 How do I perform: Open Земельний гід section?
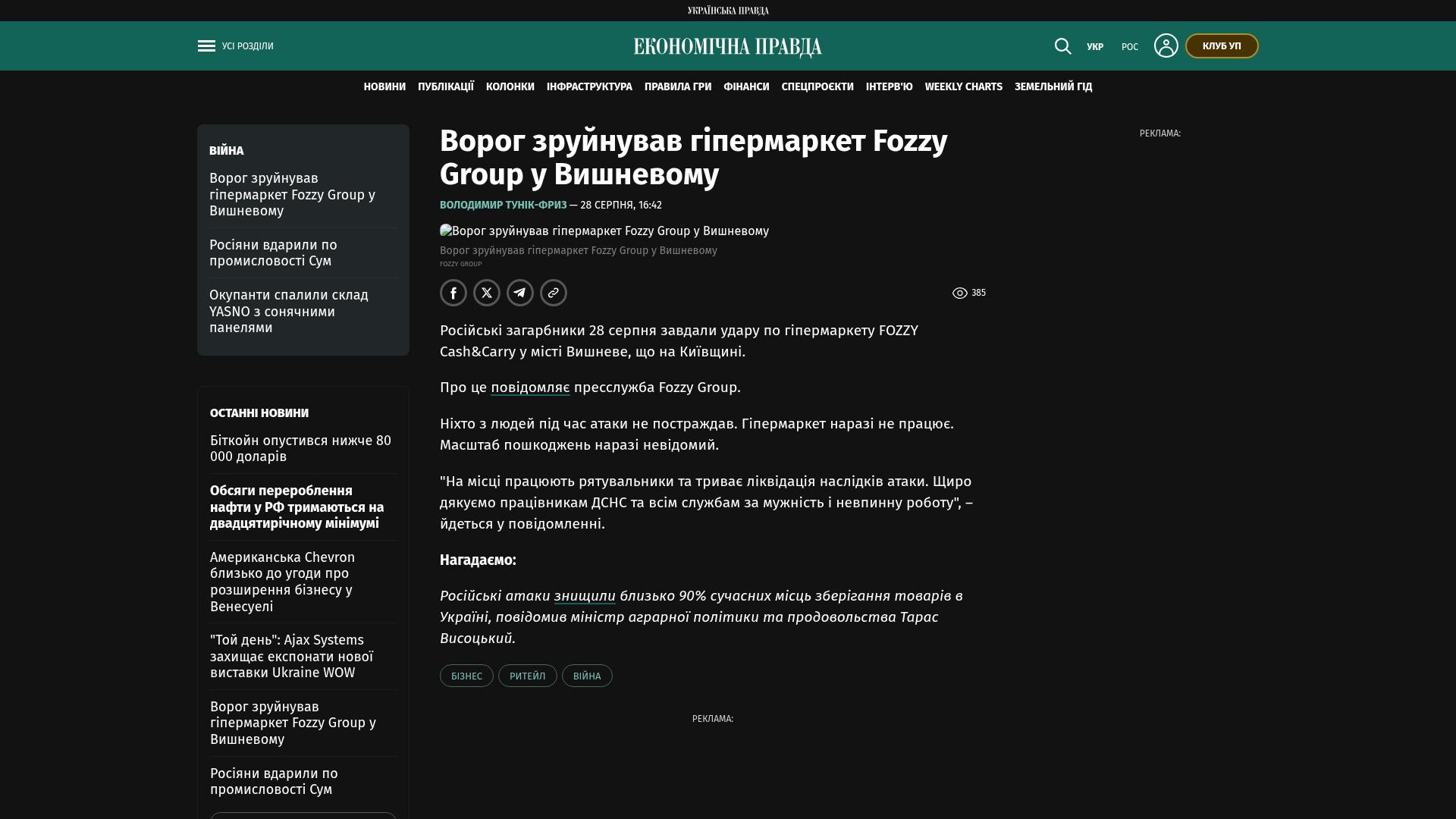coord(1053,87)
